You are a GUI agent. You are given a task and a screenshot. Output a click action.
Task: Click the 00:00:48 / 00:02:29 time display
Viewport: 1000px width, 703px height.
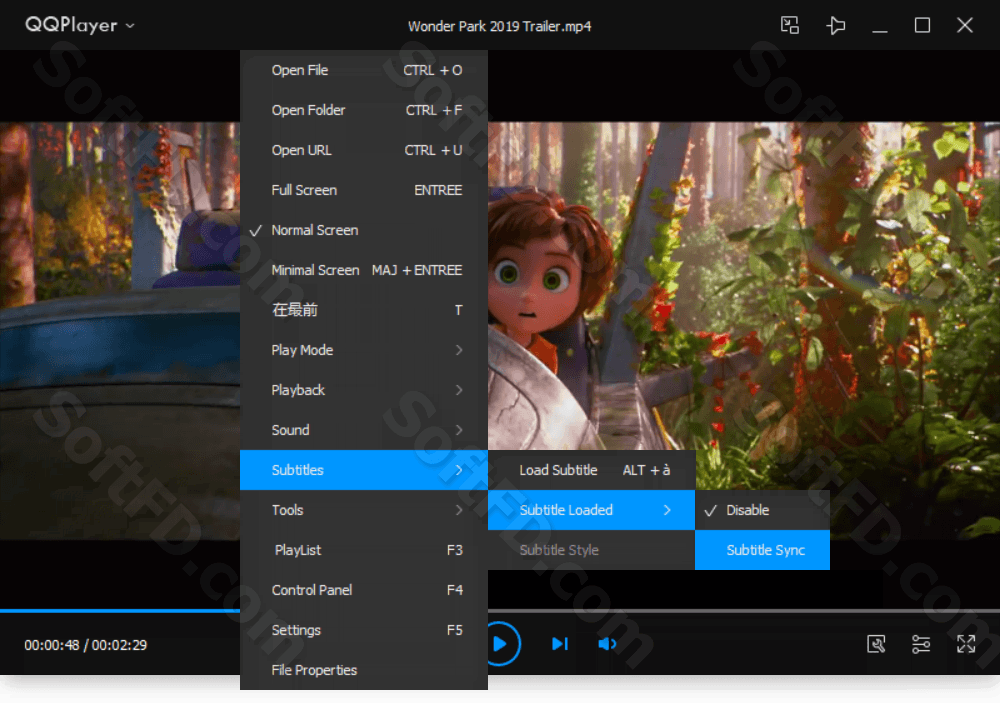(x=85, y=645)
